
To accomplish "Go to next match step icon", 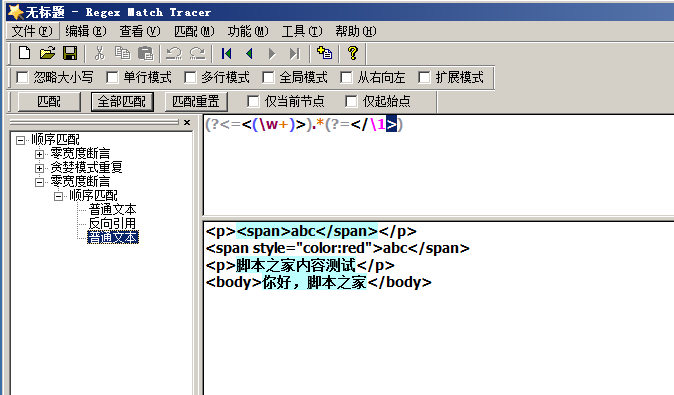I will 272,53.
